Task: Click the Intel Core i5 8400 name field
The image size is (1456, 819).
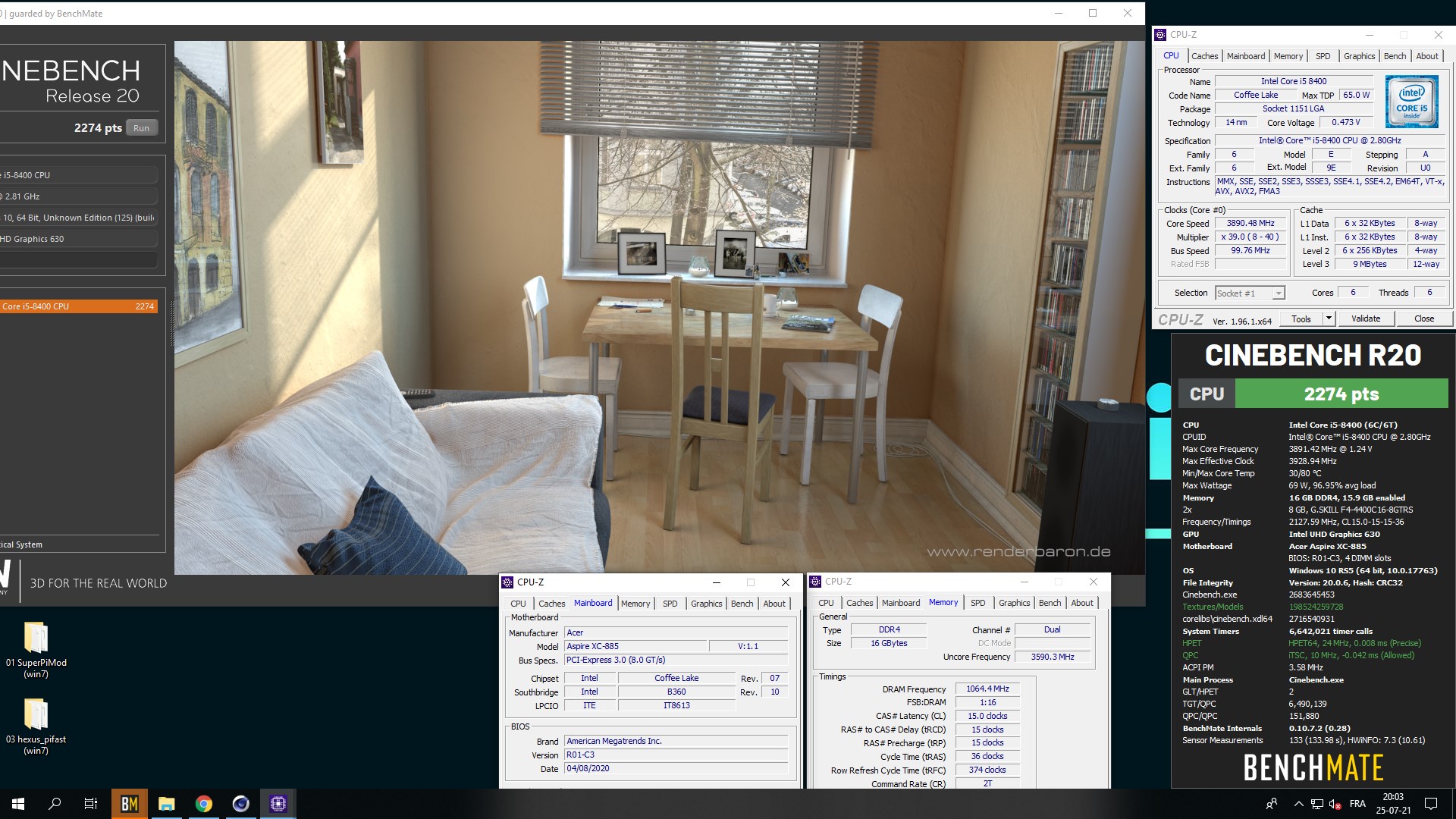Action: 1294,81
